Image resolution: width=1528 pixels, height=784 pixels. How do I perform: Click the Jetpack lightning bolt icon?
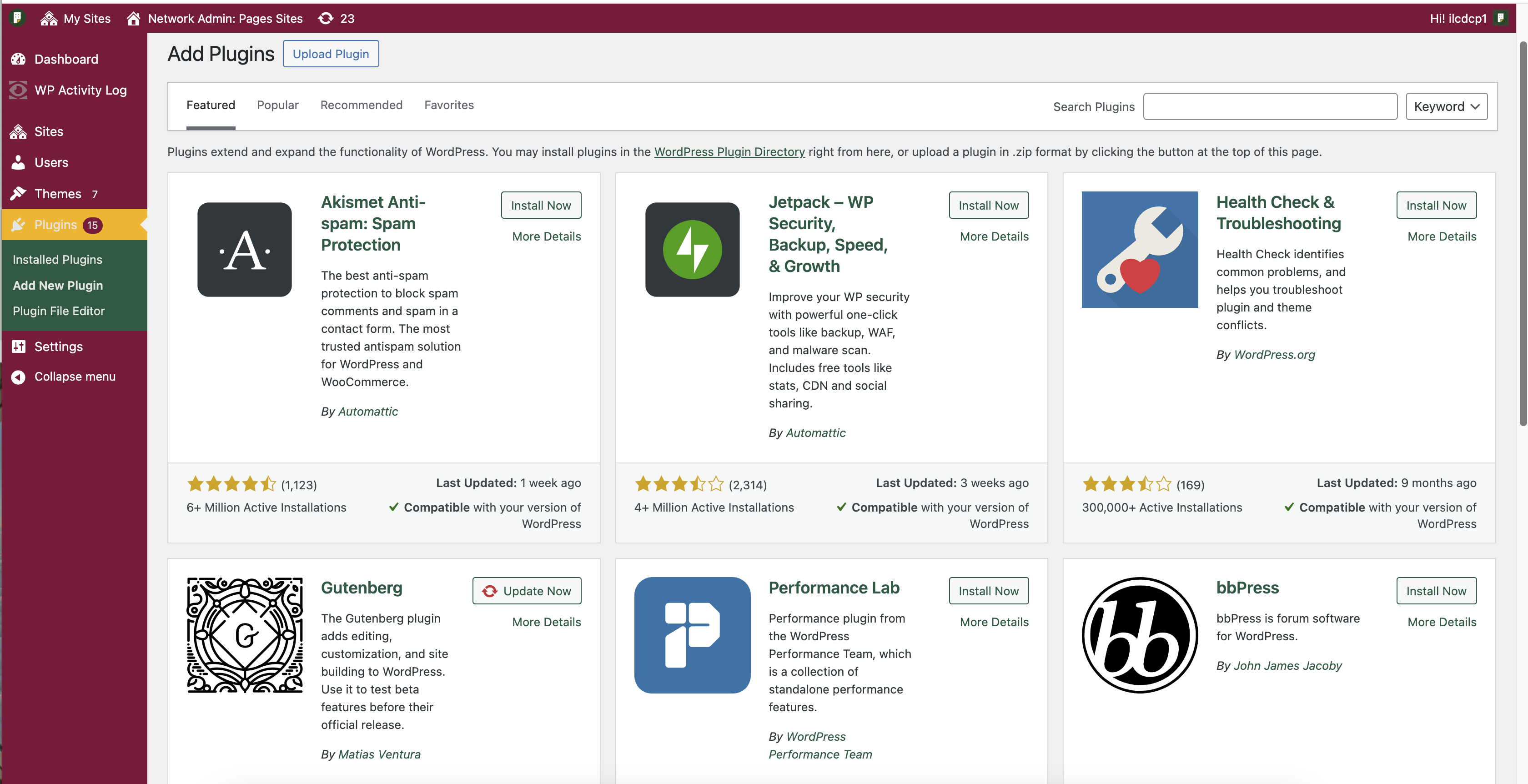[x=692, y=249]
